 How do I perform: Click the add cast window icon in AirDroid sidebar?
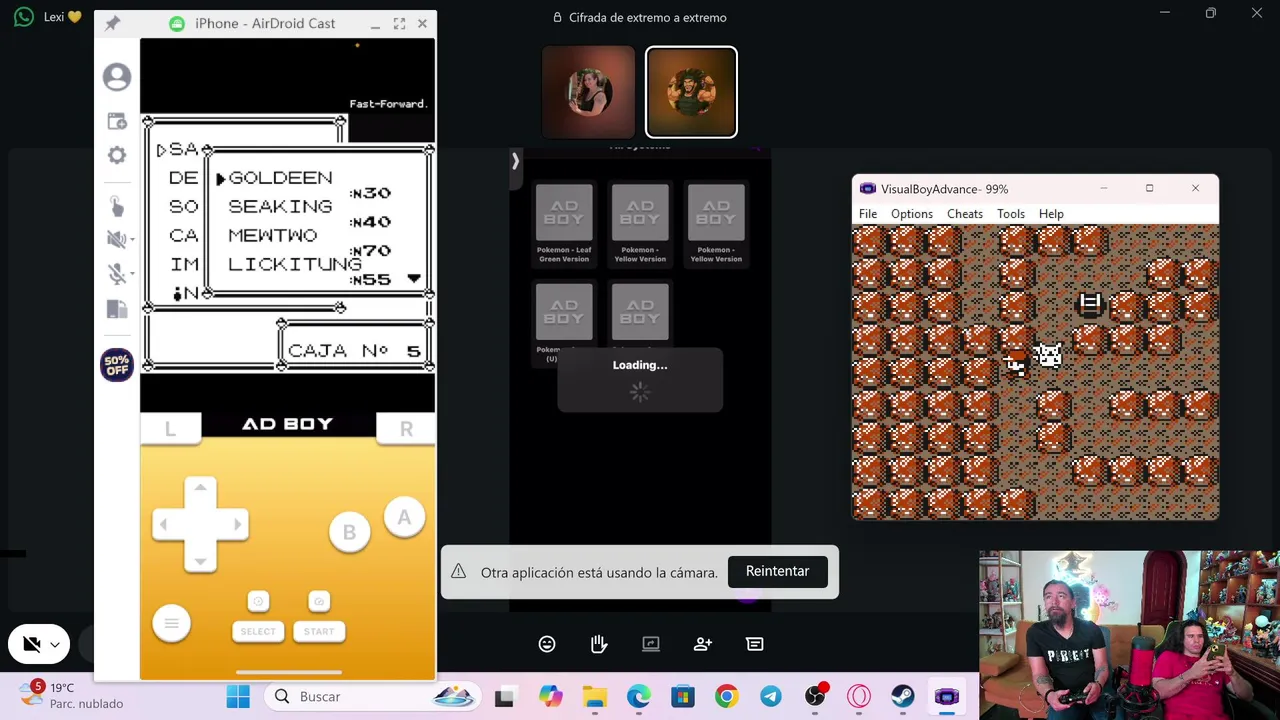[117, 121]
